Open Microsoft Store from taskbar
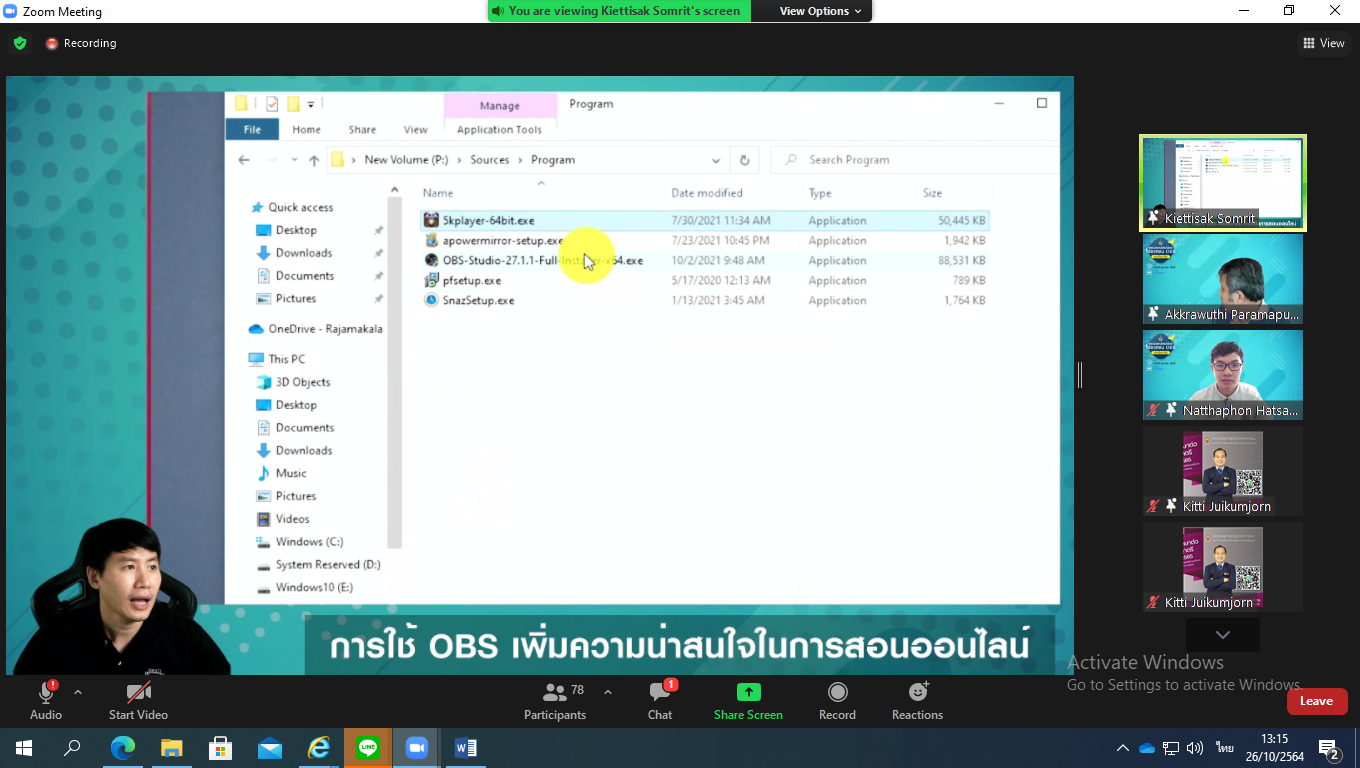The height and width of the screenshot is (768, 1360). pyautogui.click(x=221, y=748)
